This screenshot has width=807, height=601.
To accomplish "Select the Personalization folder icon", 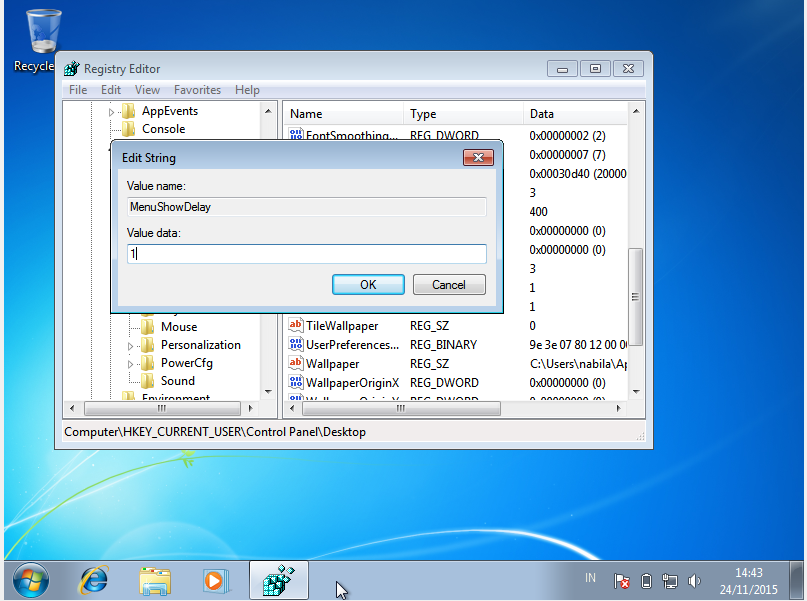I will (147, 345).
